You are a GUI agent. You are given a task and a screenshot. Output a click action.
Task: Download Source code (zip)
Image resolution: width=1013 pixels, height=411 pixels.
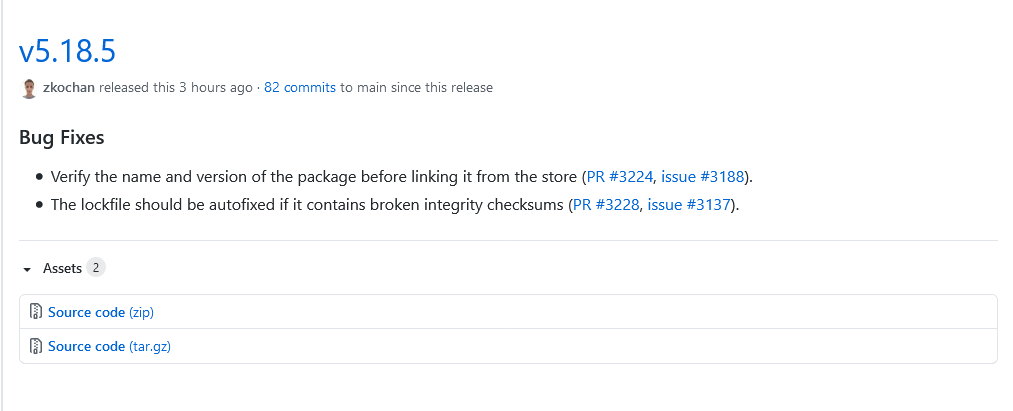(101, 312)
